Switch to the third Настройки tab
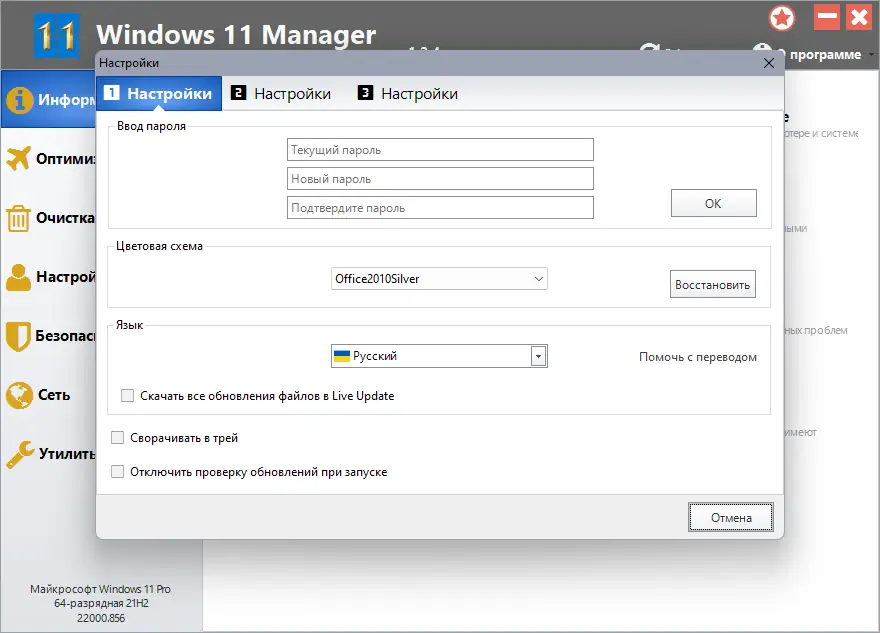The height and width of the screenshot is (633, 880). [408, 93]
